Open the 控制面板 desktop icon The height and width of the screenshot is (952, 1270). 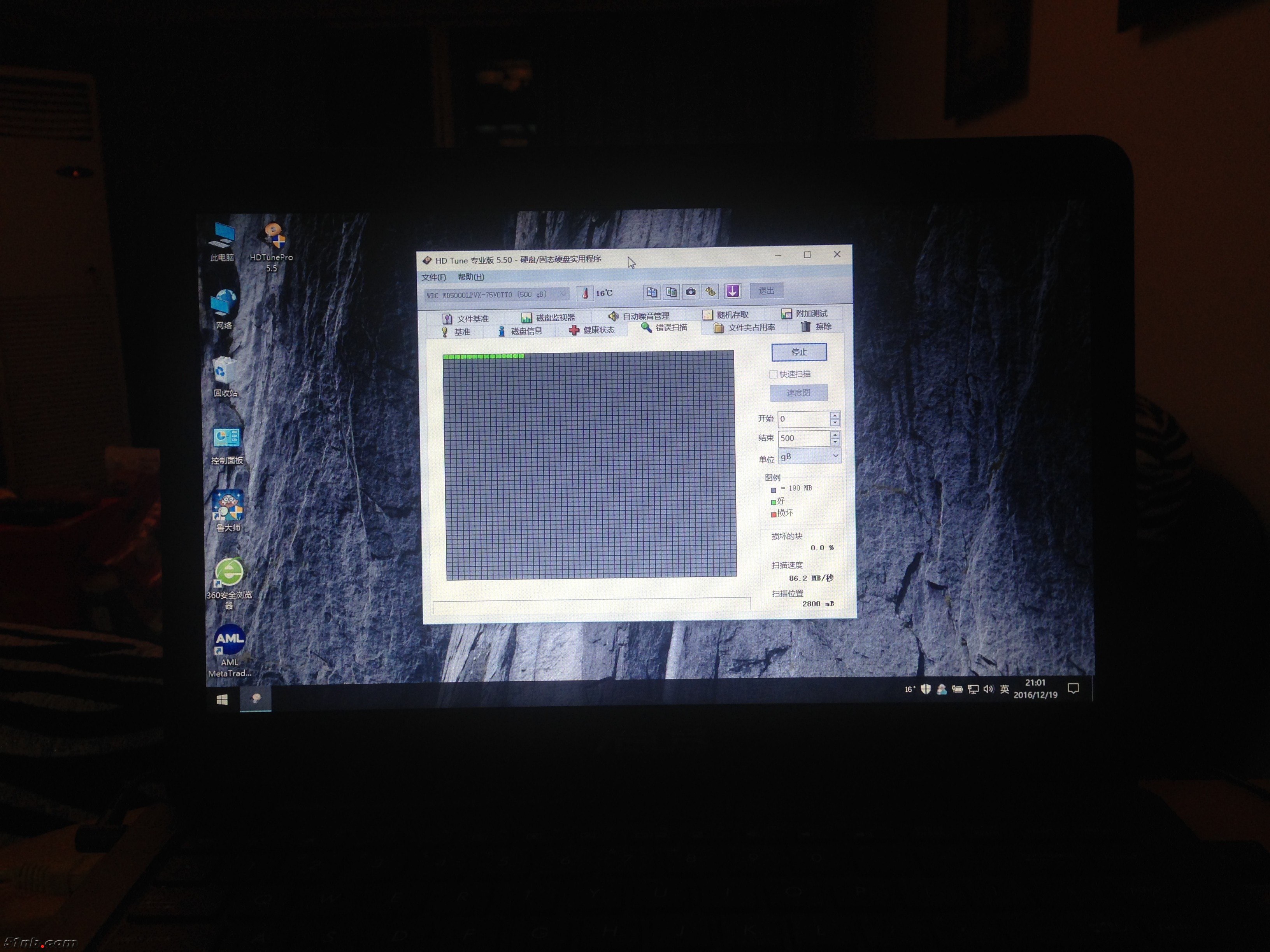tap(227, 446)
